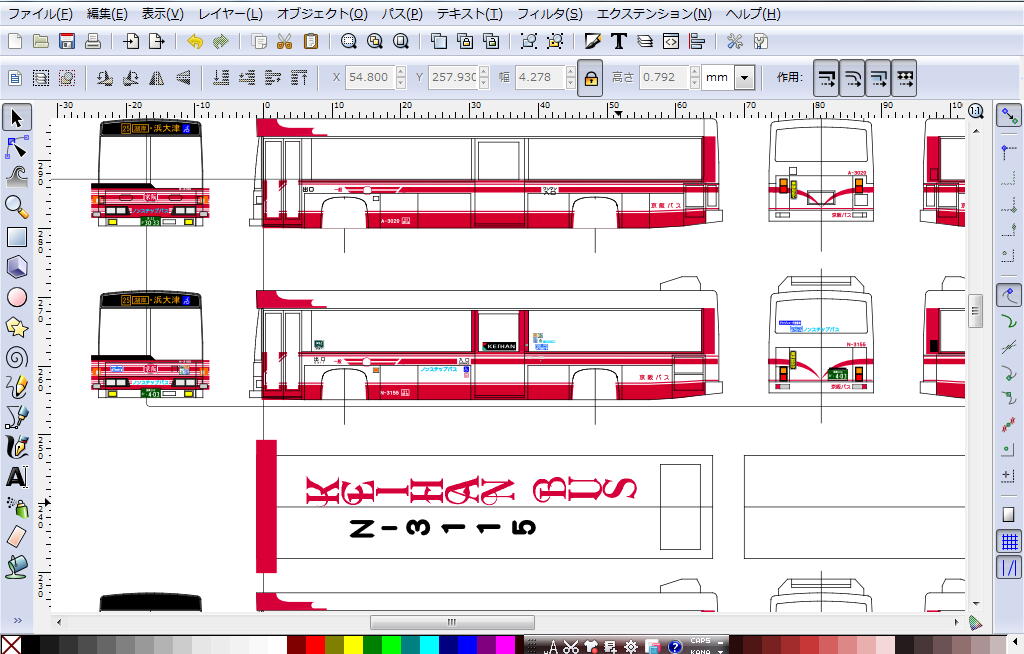Select the Rectangle tool

tap(16, 237)
